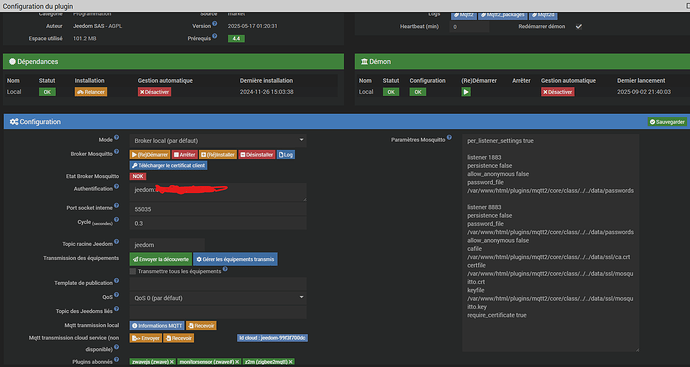
Task: Click the Mqtt2_packages log button
Action: point(503,15)
